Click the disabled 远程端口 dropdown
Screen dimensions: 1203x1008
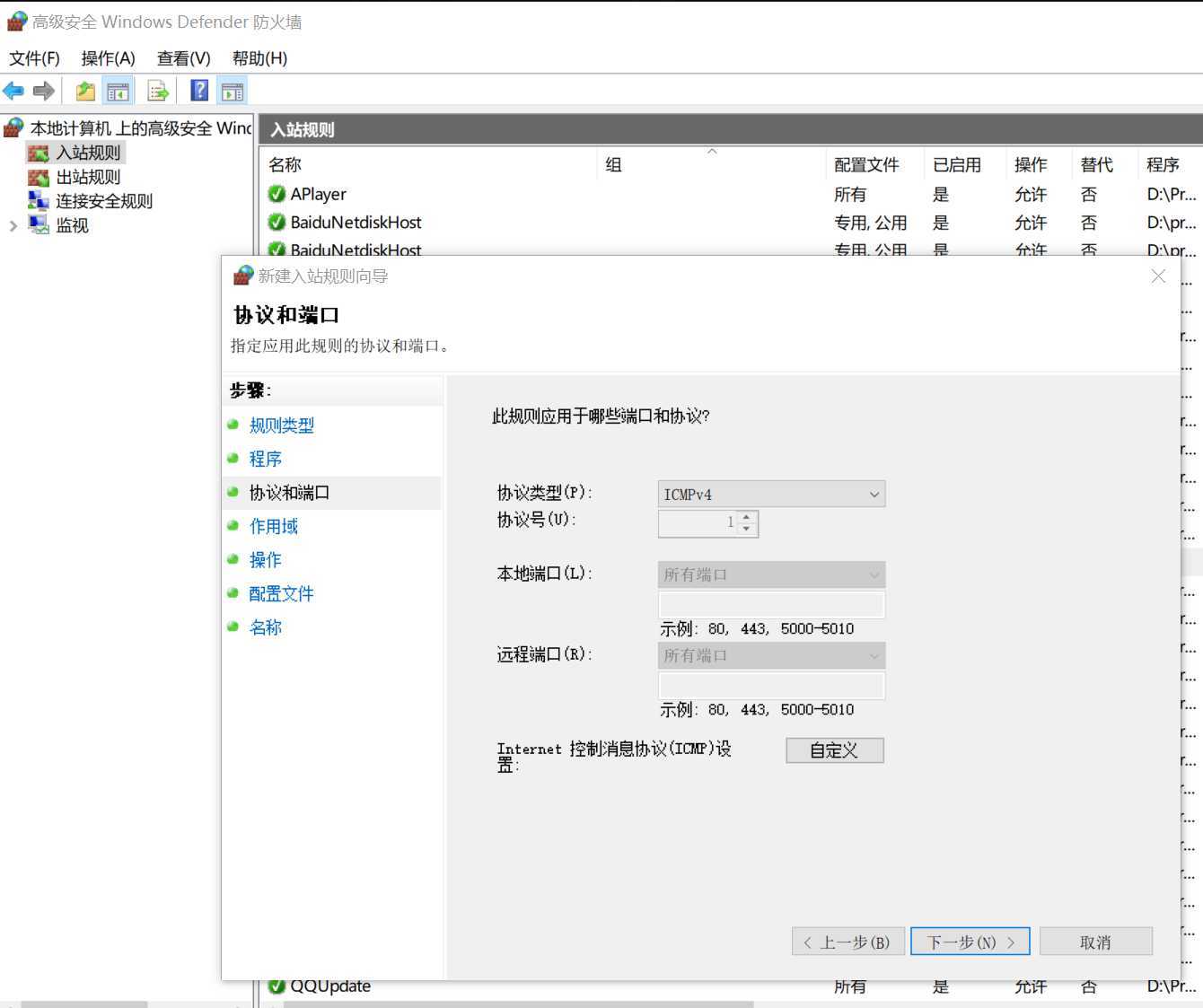pos(771,655)
